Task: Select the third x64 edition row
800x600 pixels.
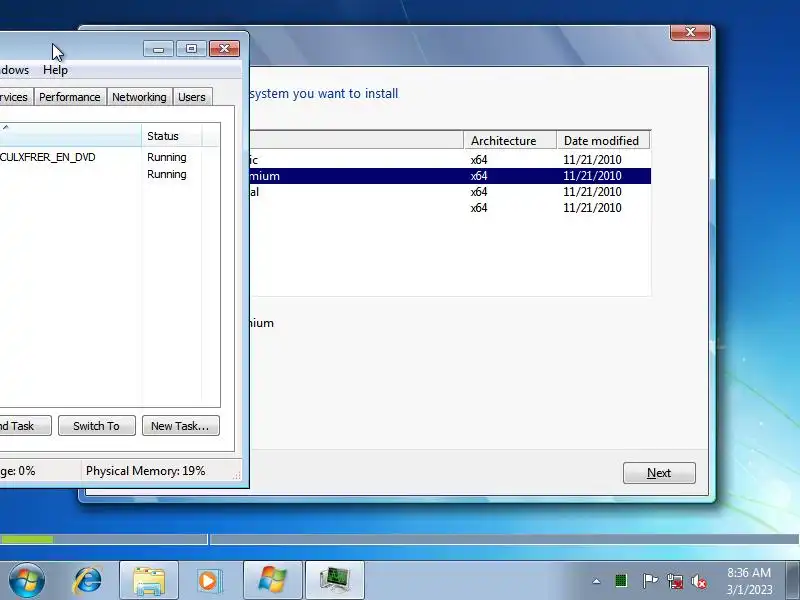Action: [450, 192]
